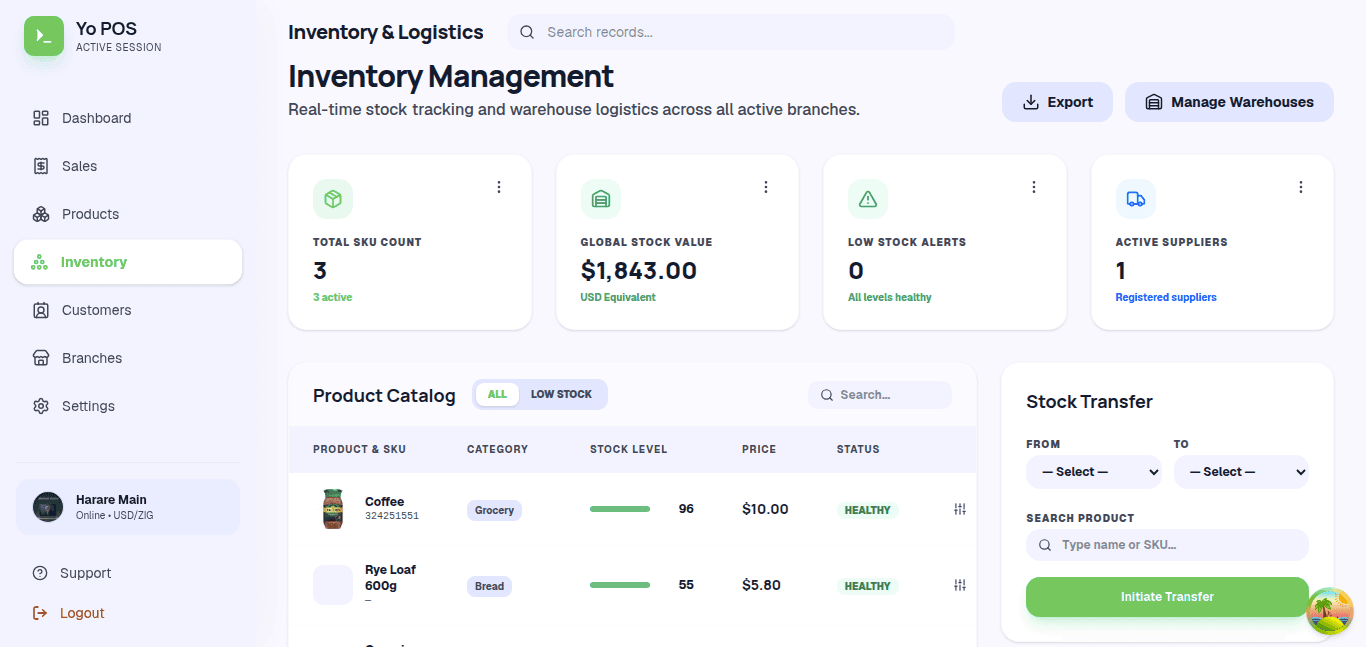Go to Sales in the sidebar
Viewport: 1366px width, 647px height.
coord(128,166)
